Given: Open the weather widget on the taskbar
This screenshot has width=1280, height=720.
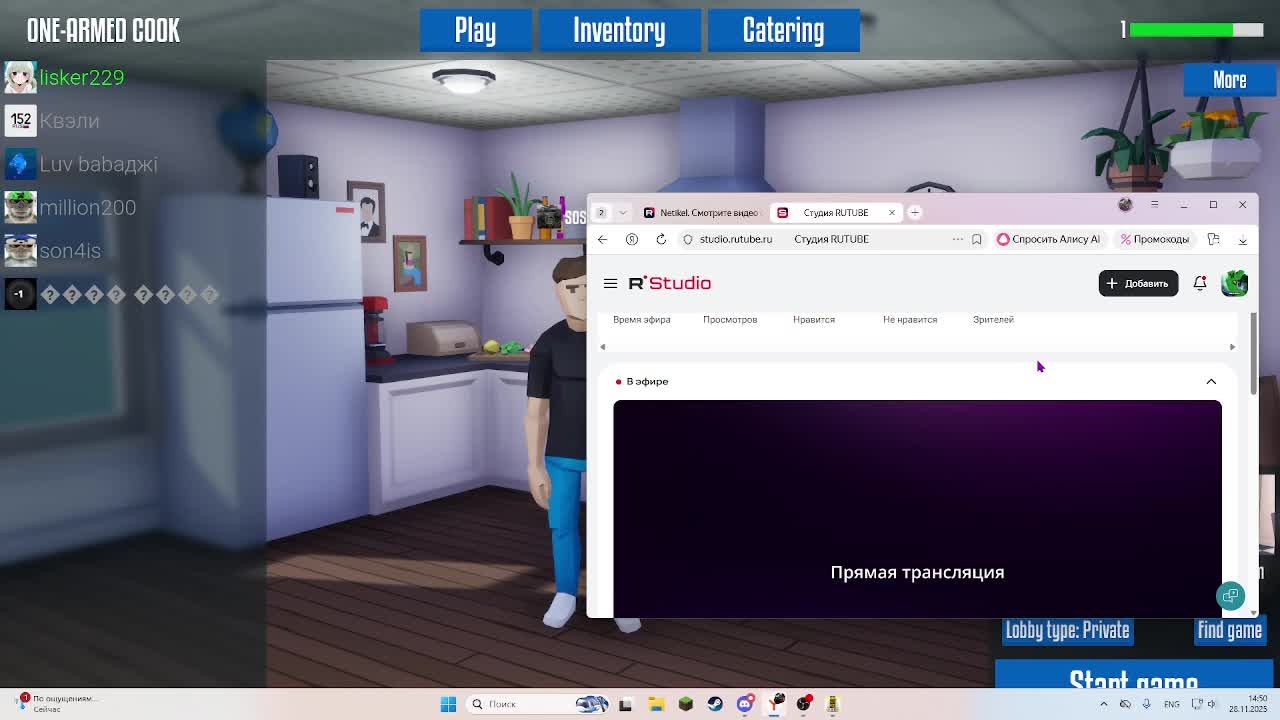Looking at the screenshot, I should pyautogui.click(x=58, y=704).
